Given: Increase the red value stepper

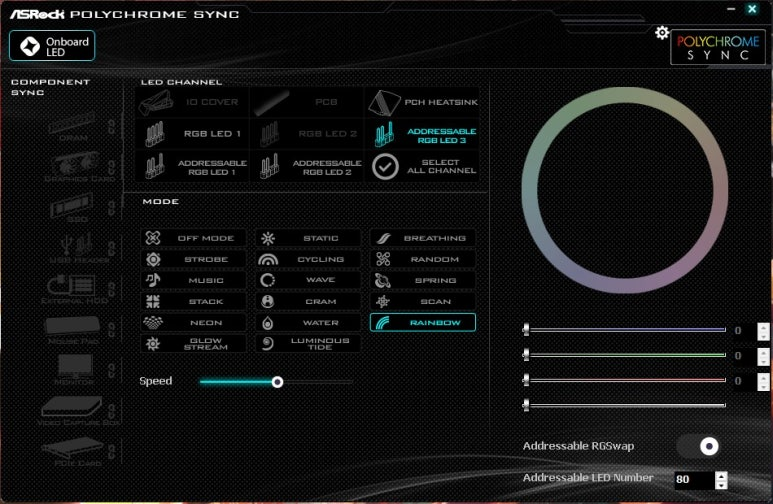Looking at the screenshot, I should click(x=763, y=377).
